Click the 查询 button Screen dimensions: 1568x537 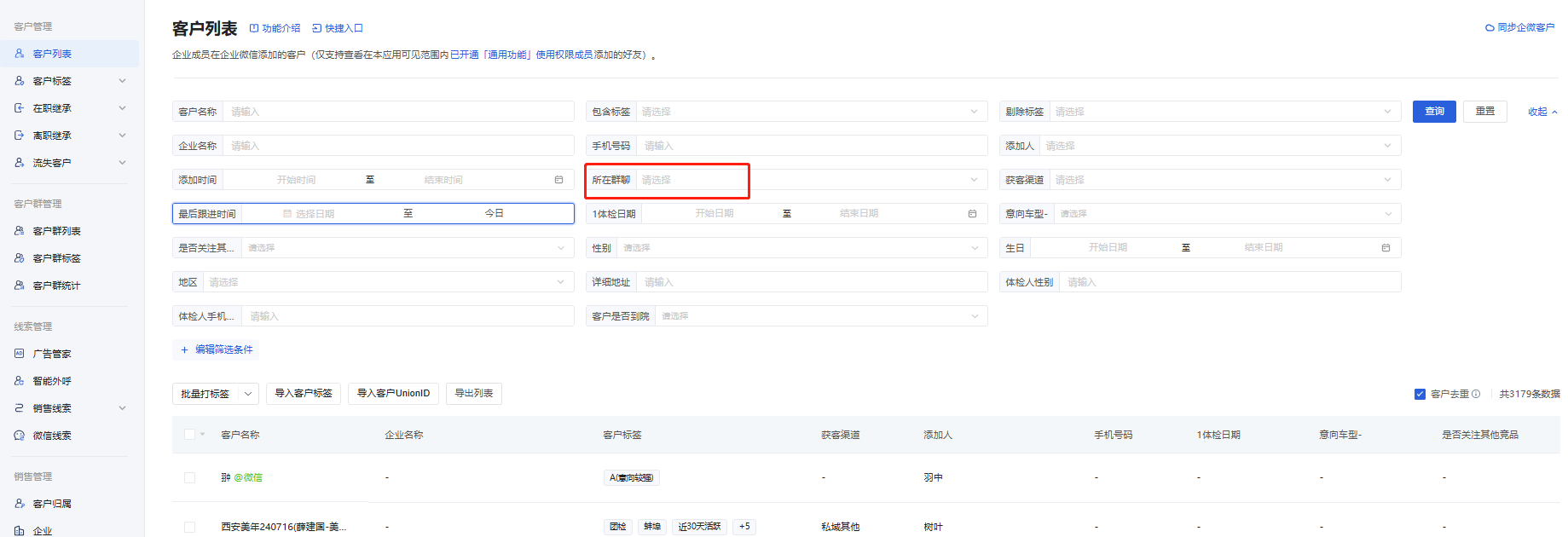(1434, 112)
